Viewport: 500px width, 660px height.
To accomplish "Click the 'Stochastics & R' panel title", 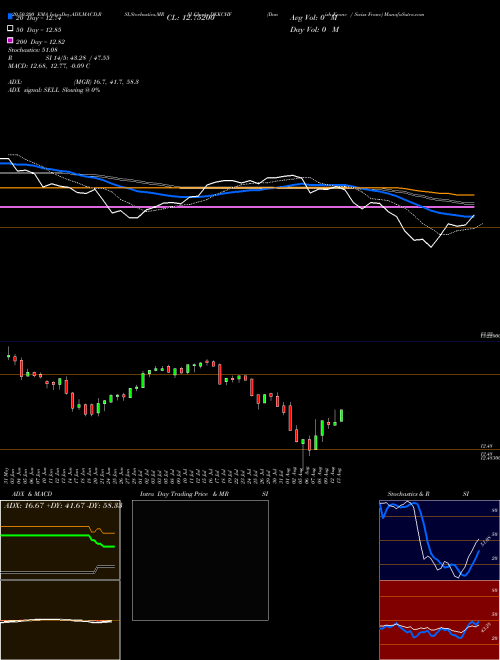I will coord(409,494).
